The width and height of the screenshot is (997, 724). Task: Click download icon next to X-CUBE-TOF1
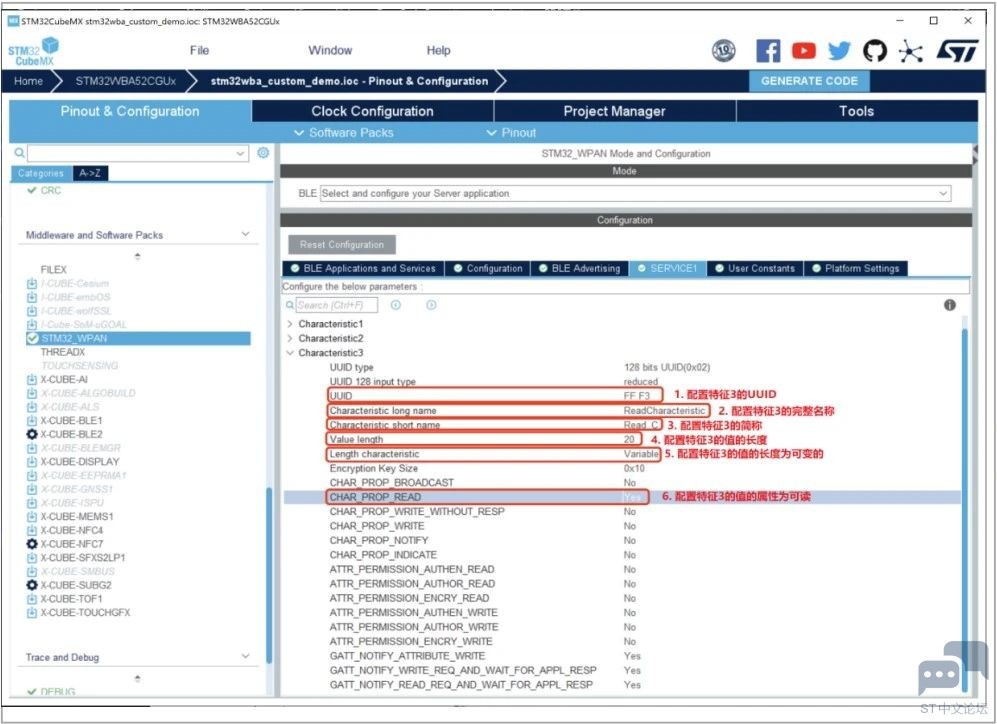click(x=32, y=599)
